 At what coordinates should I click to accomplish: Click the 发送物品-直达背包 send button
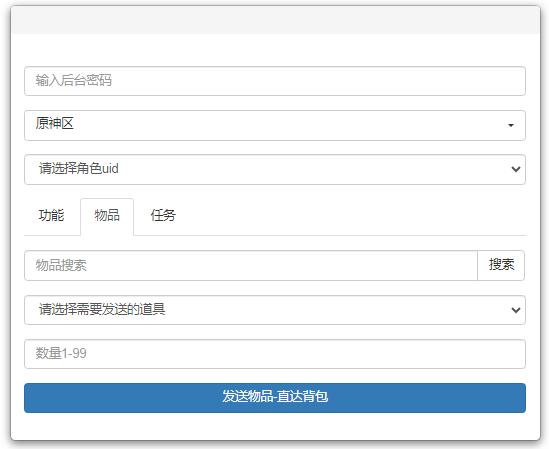pos(275,398)
